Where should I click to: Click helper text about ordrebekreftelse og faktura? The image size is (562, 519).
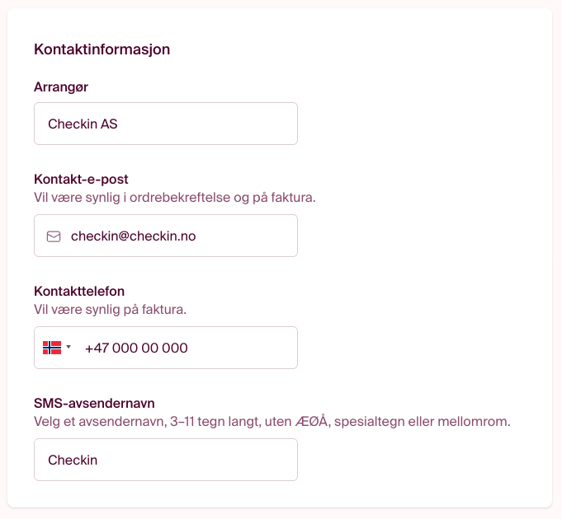point(175,197)
